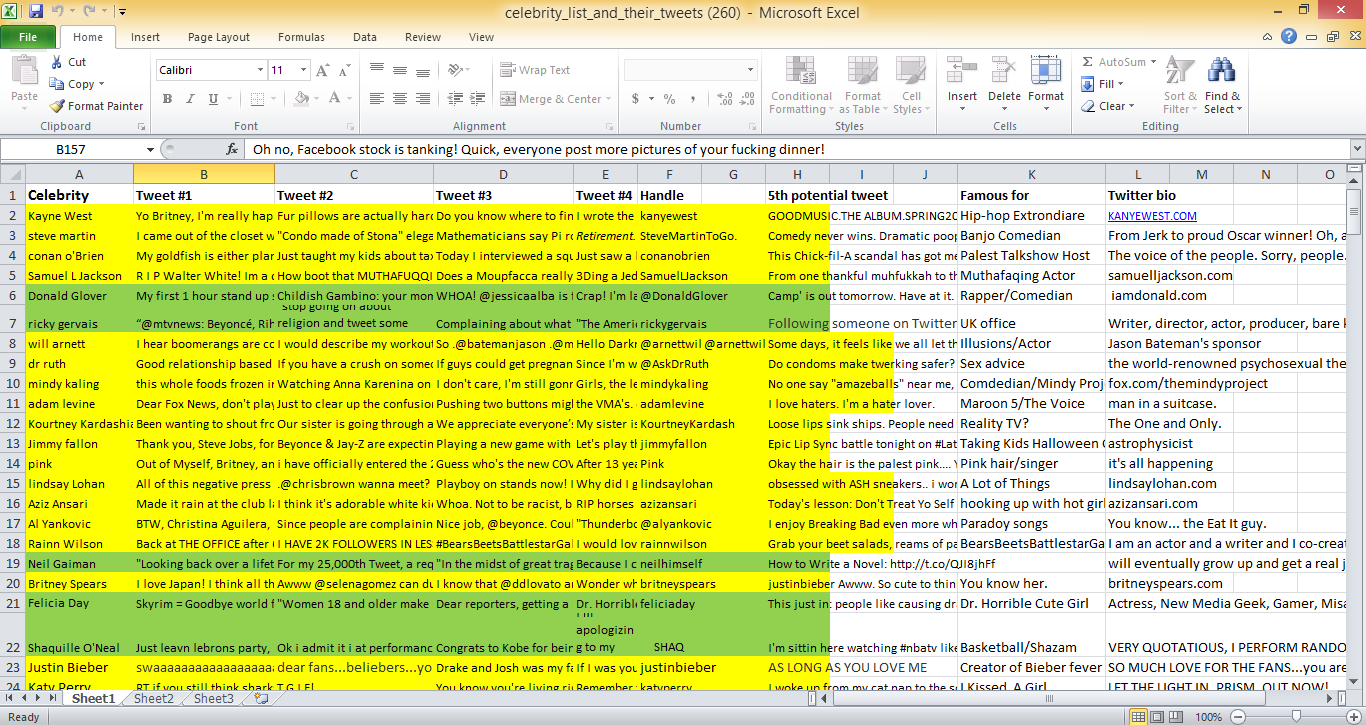Switch to the Page Layout tab
This screenshot has width=1366, height=725.
point(219,37)
